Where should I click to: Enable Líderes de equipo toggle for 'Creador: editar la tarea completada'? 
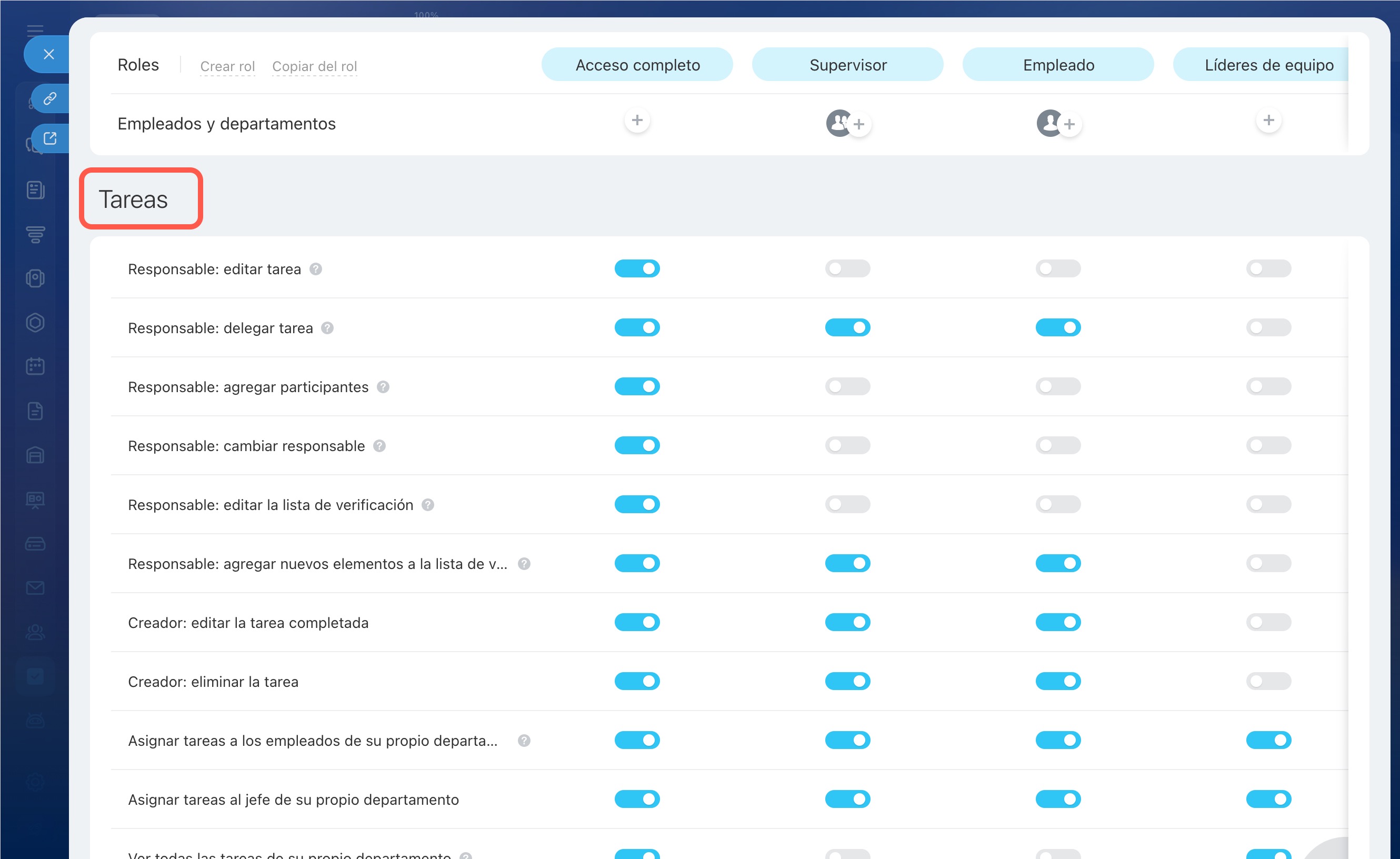click(1268, 623)
